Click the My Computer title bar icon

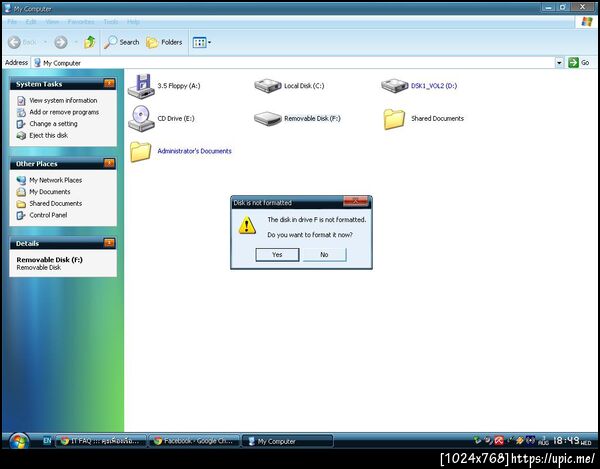click(x=8, y=8)
